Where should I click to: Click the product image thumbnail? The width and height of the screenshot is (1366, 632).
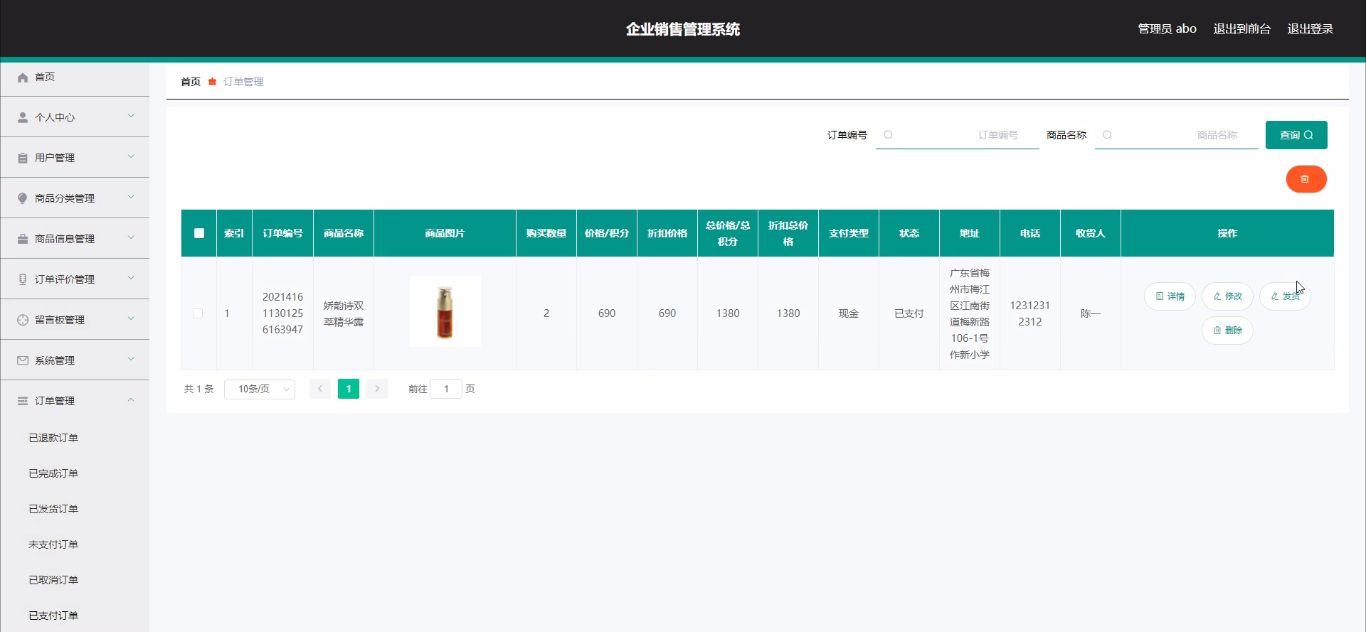(x=445, y=312)
